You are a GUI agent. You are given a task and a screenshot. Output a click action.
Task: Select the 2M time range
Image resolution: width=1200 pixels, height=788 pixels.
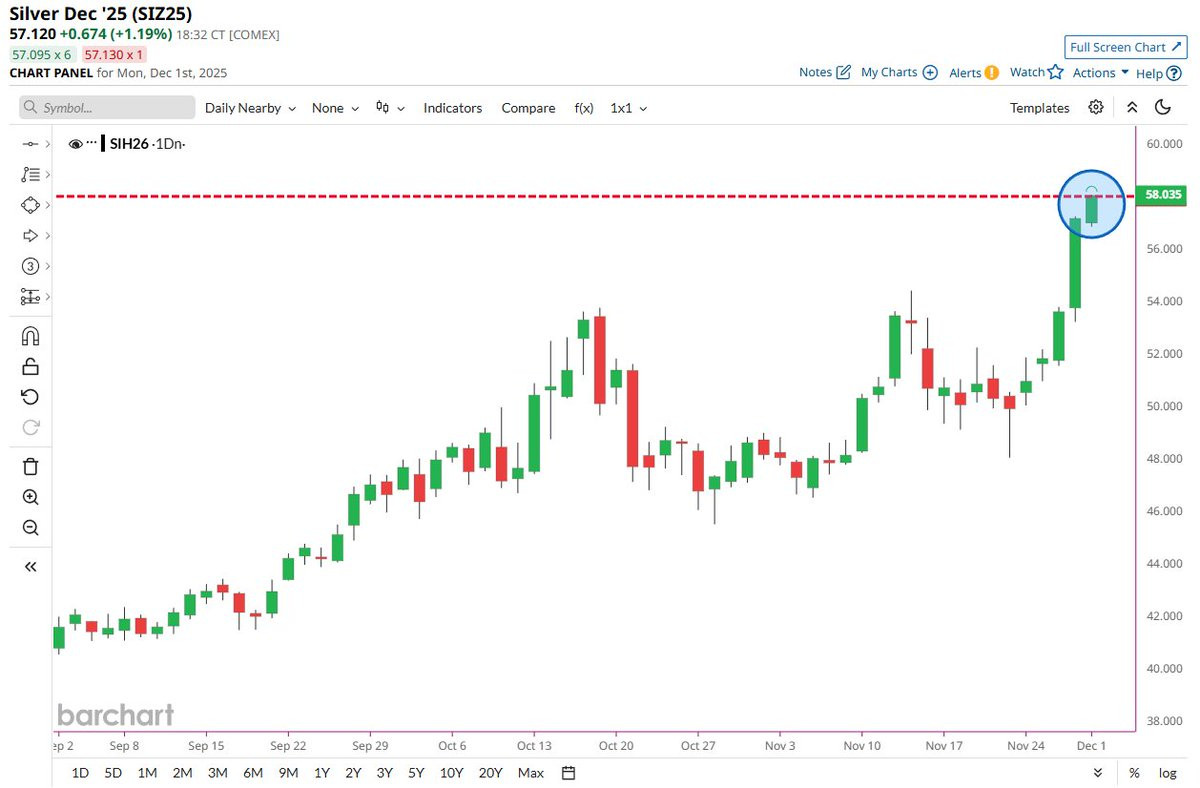coord(182,772)
